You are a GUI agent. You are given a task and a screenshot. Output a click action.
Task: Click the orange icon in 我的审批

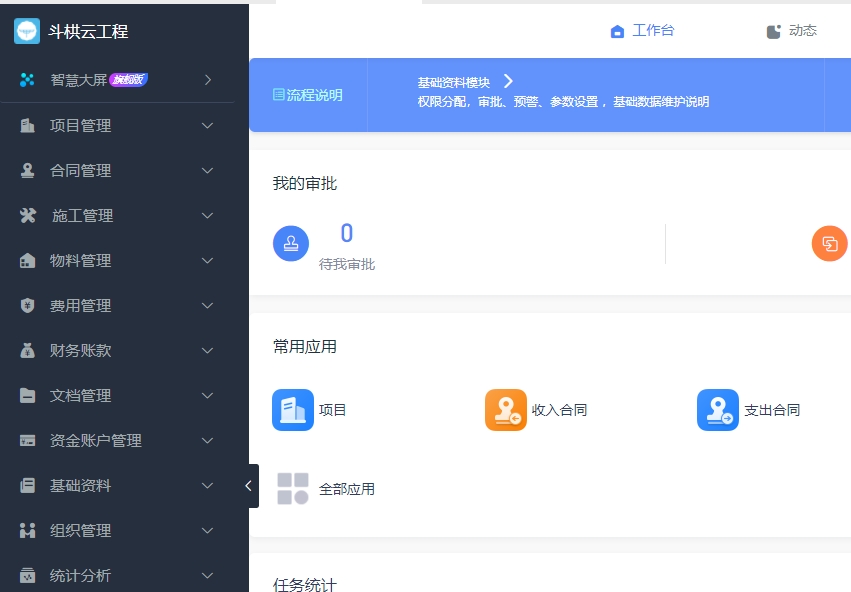829,243
